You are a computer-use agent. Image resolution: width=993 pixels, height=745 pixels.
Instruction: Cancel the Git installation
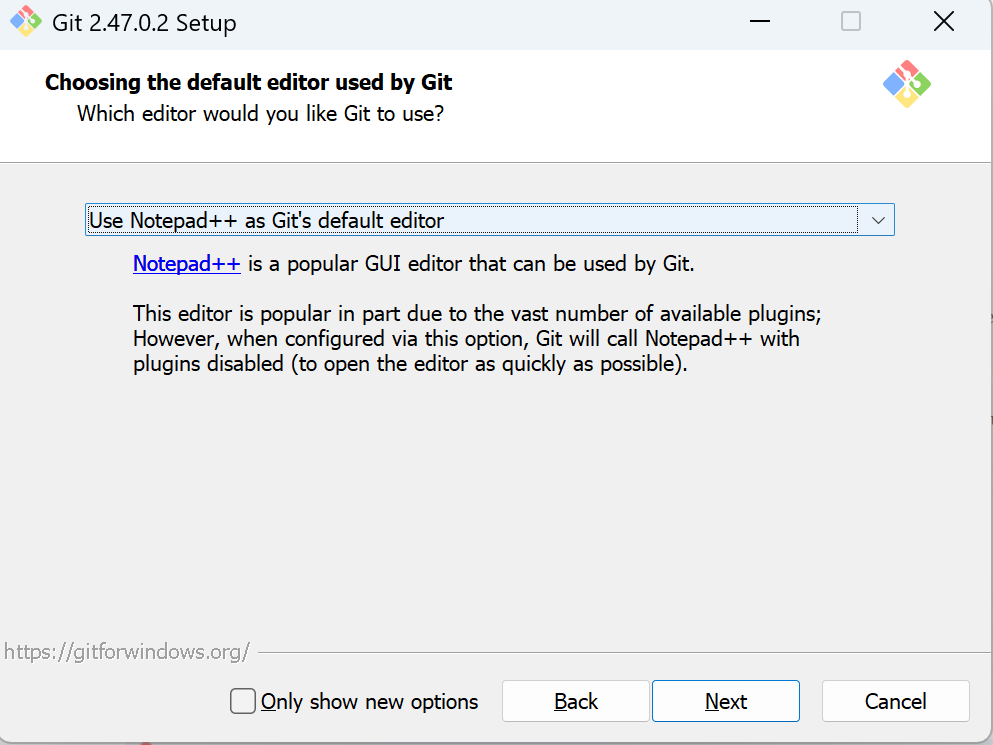coord(895,701)
